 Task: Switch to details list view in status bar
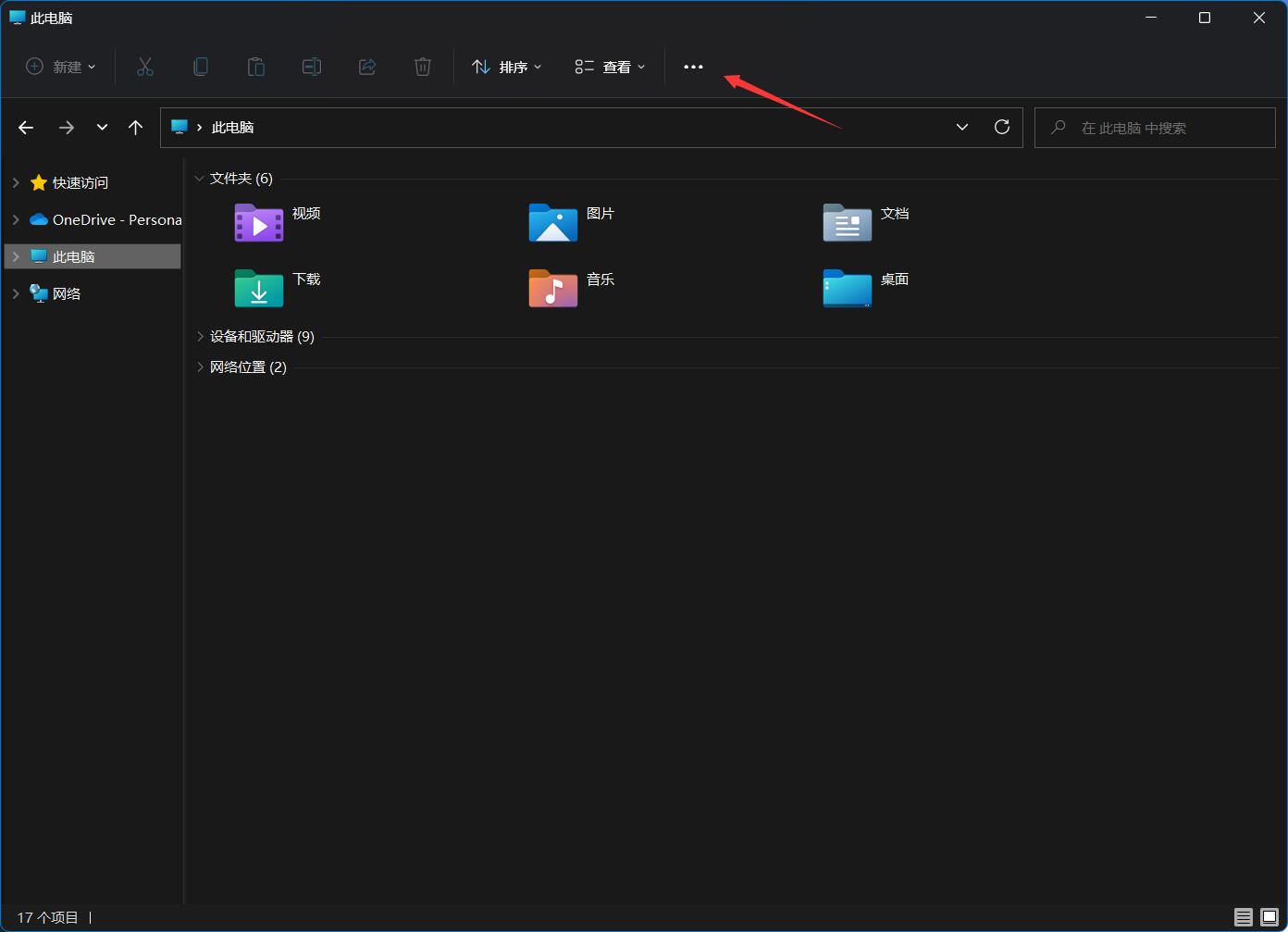pyautogui.click(x=1243, y=917)
